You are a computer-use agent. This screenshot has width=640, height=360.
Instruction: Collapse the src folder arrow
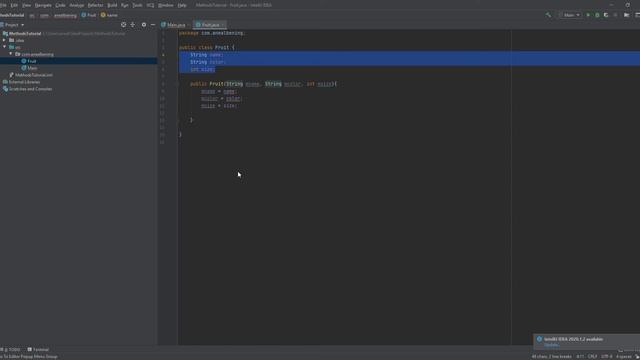4,47
